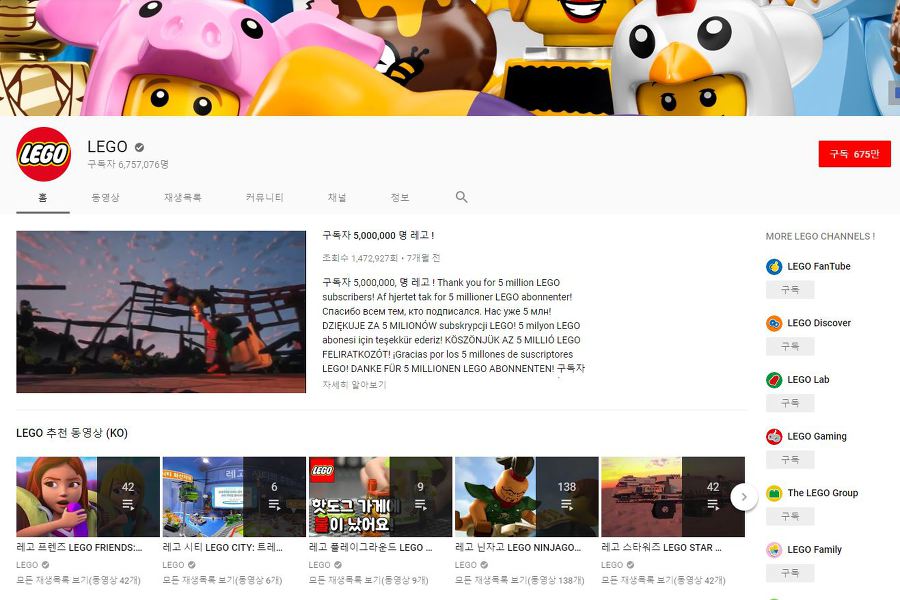Click the verified badge under the NINJAGO playlist

point(484,565)
